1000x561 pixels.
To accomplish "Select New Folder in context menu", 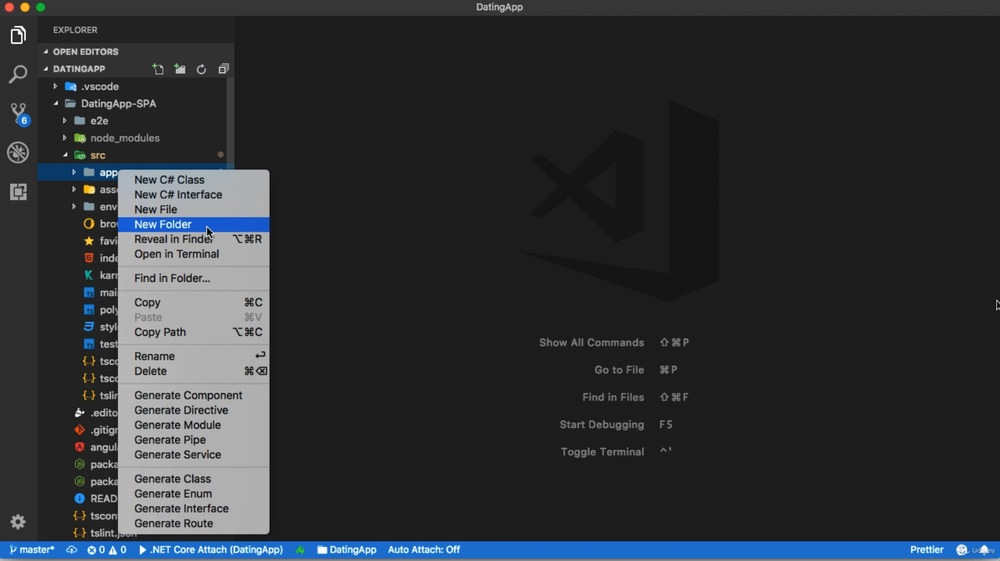I will click(194, 224).
